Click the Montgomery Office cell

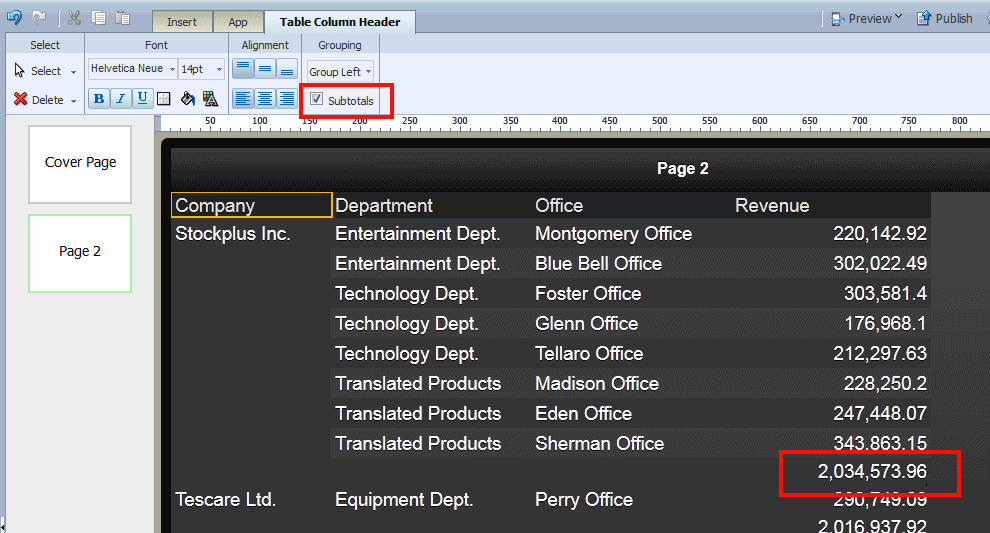tap(613, 234)
